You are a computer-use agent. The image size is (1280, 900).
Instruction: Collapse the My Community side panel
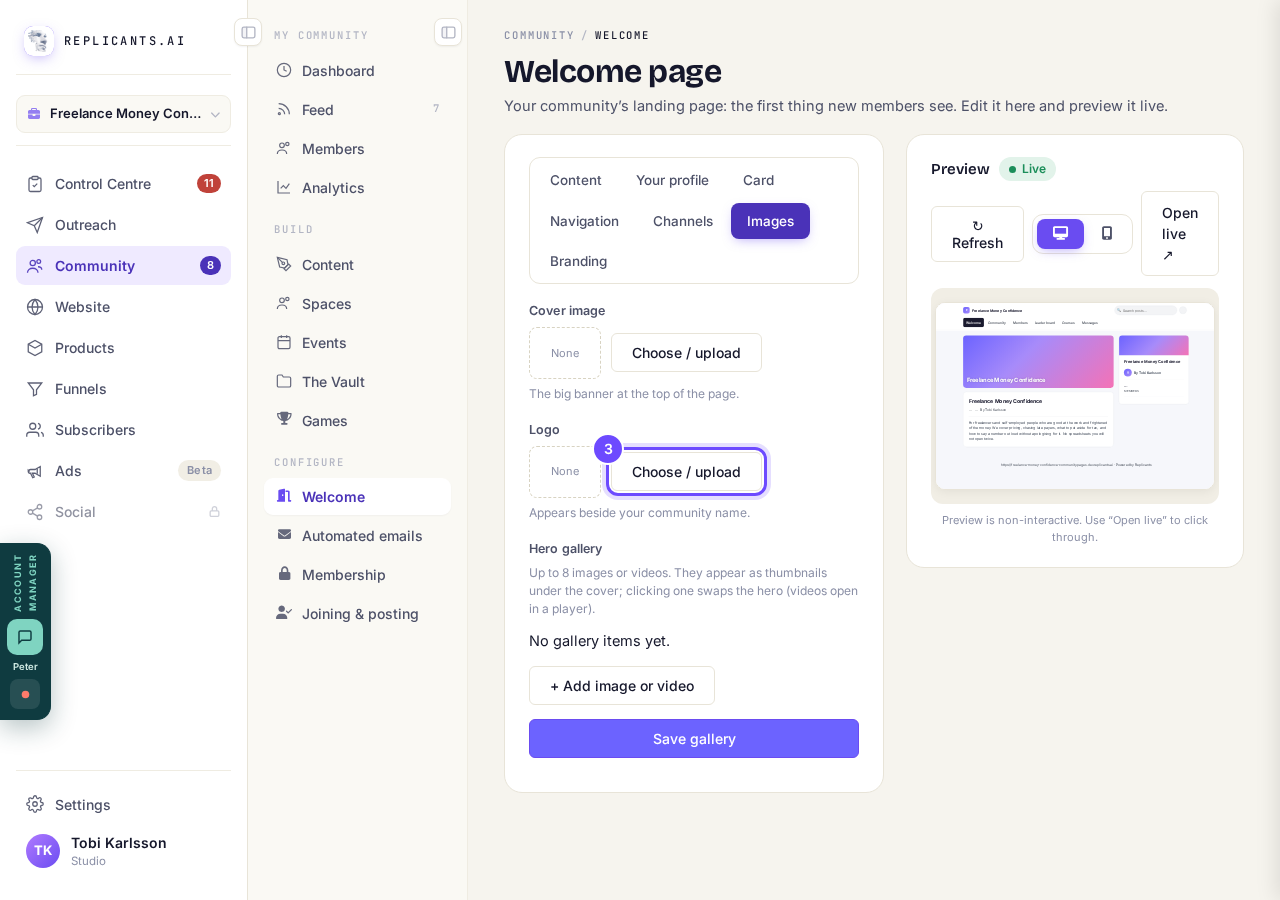(x=448, y=32)
